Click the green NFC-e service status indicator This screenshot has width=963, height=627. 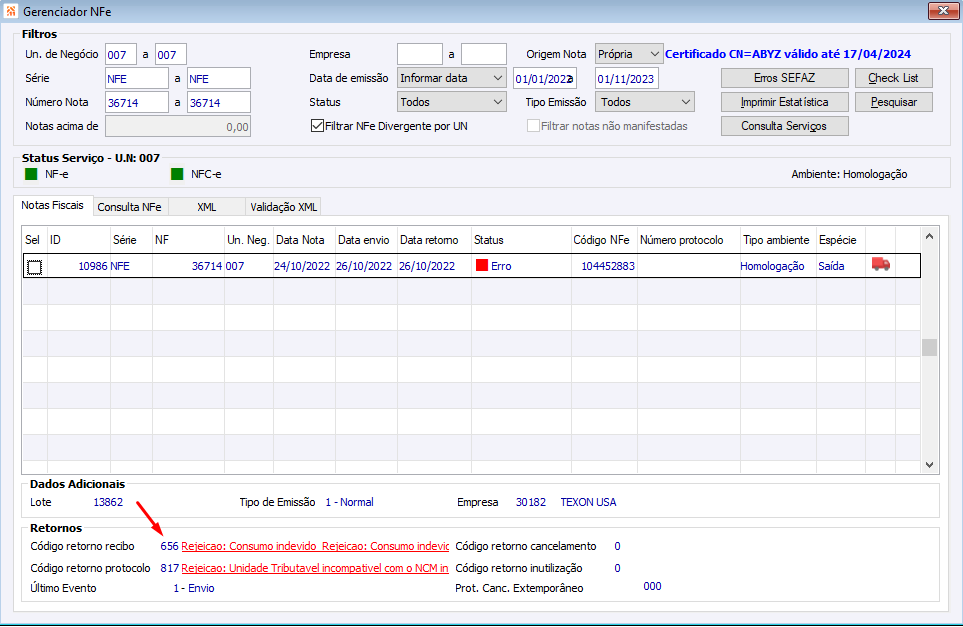coord(177,174)
